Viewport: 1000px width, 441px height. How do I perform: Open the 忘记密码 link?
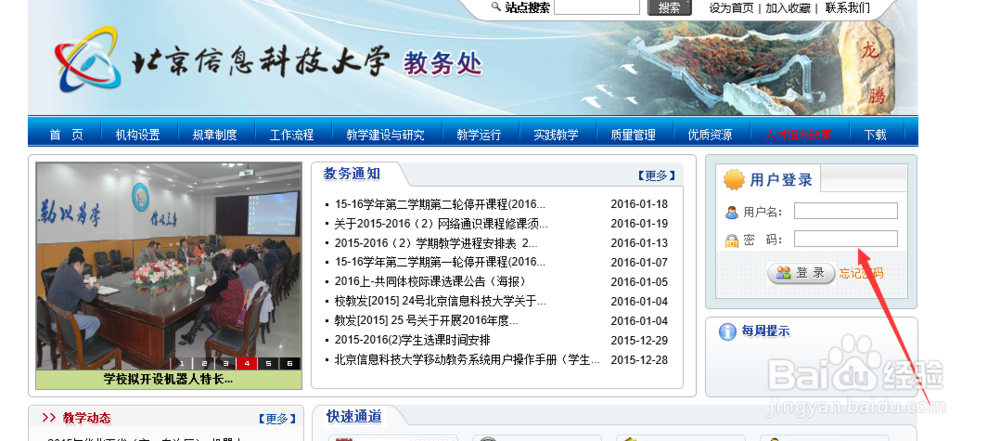tap(861, 273)
